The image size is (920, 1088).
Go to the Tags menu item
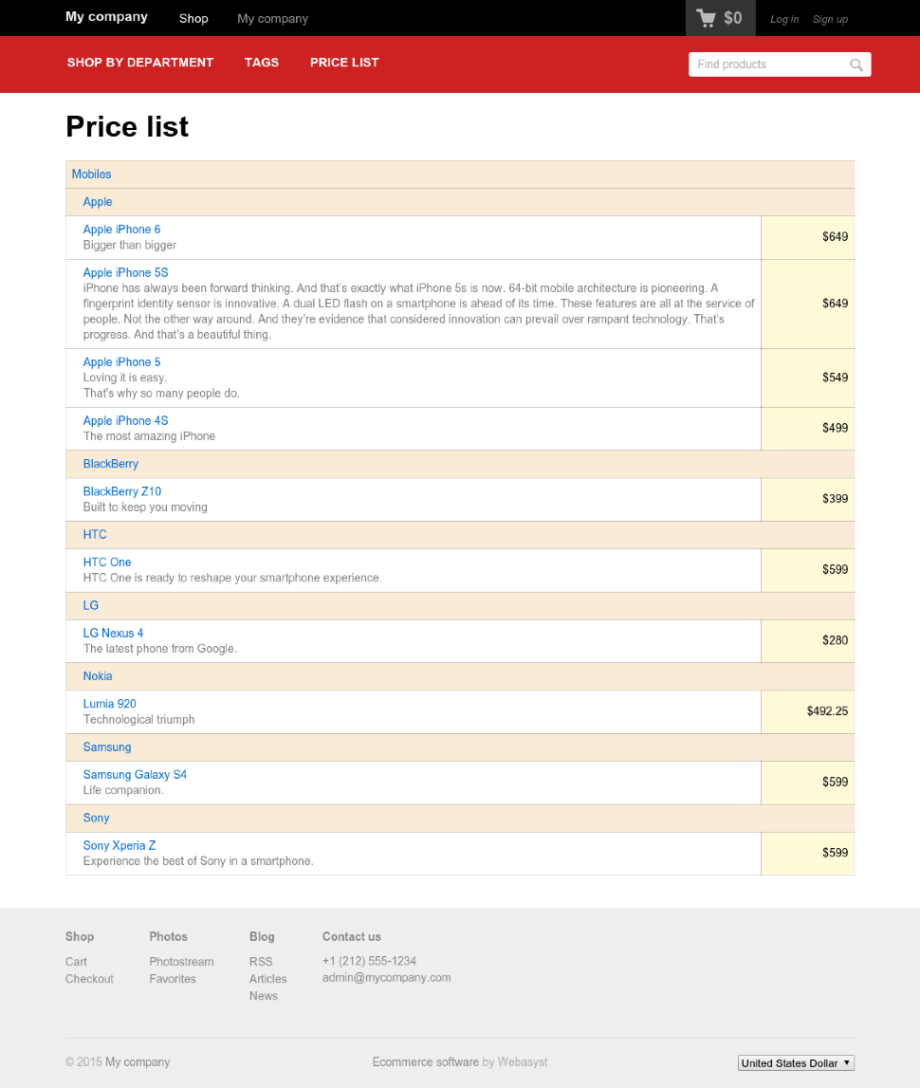click(261, 62)
